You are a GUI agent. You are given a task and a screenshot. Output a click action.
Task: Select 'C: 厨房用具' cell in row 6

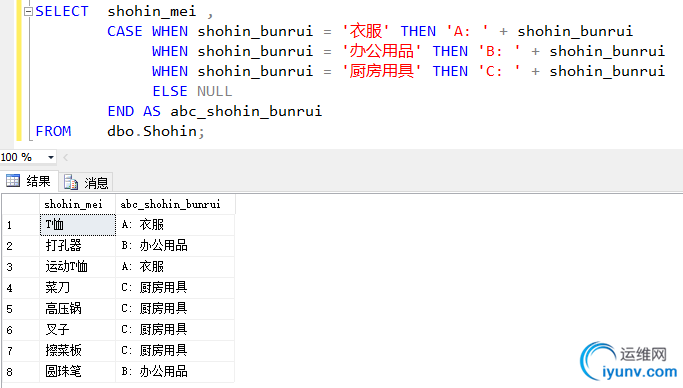point(175,330)
